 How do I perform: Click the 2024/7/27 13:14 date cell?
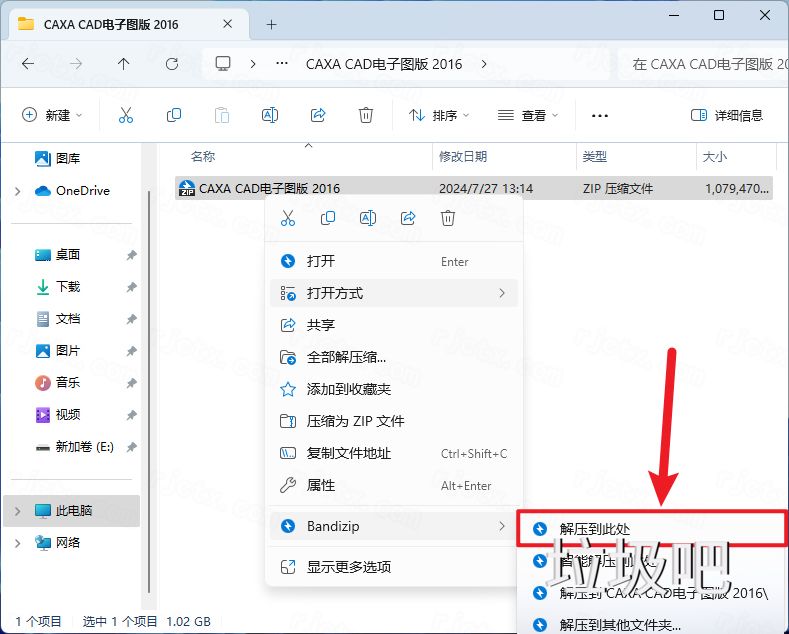point(486,189)
